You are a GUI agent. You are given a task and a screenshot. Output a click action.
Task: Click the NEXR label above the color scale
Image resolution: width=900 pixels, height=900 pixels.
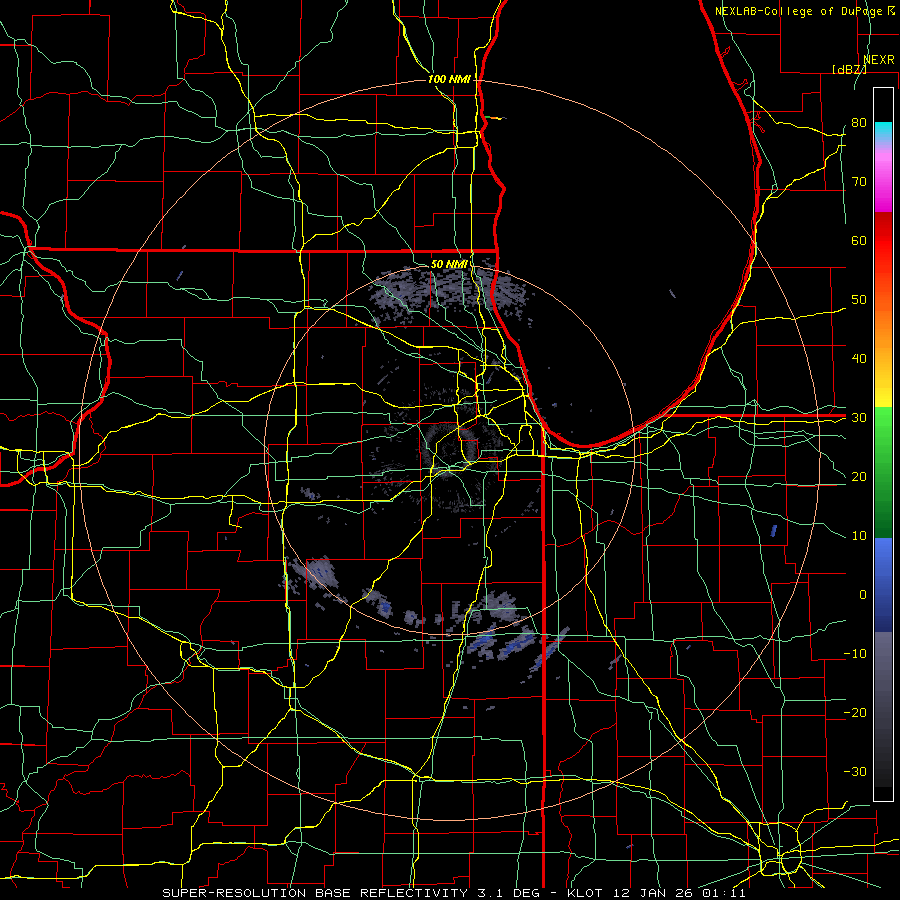(878, 60)
